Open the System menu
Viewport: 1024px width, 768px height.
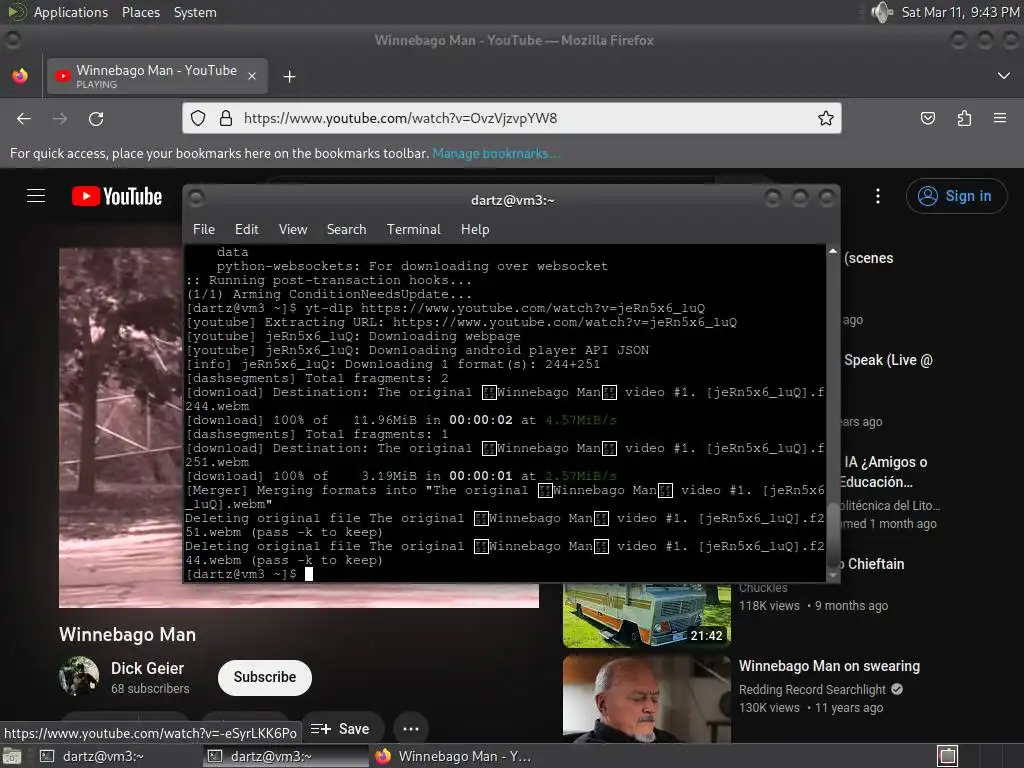(195, 12)
